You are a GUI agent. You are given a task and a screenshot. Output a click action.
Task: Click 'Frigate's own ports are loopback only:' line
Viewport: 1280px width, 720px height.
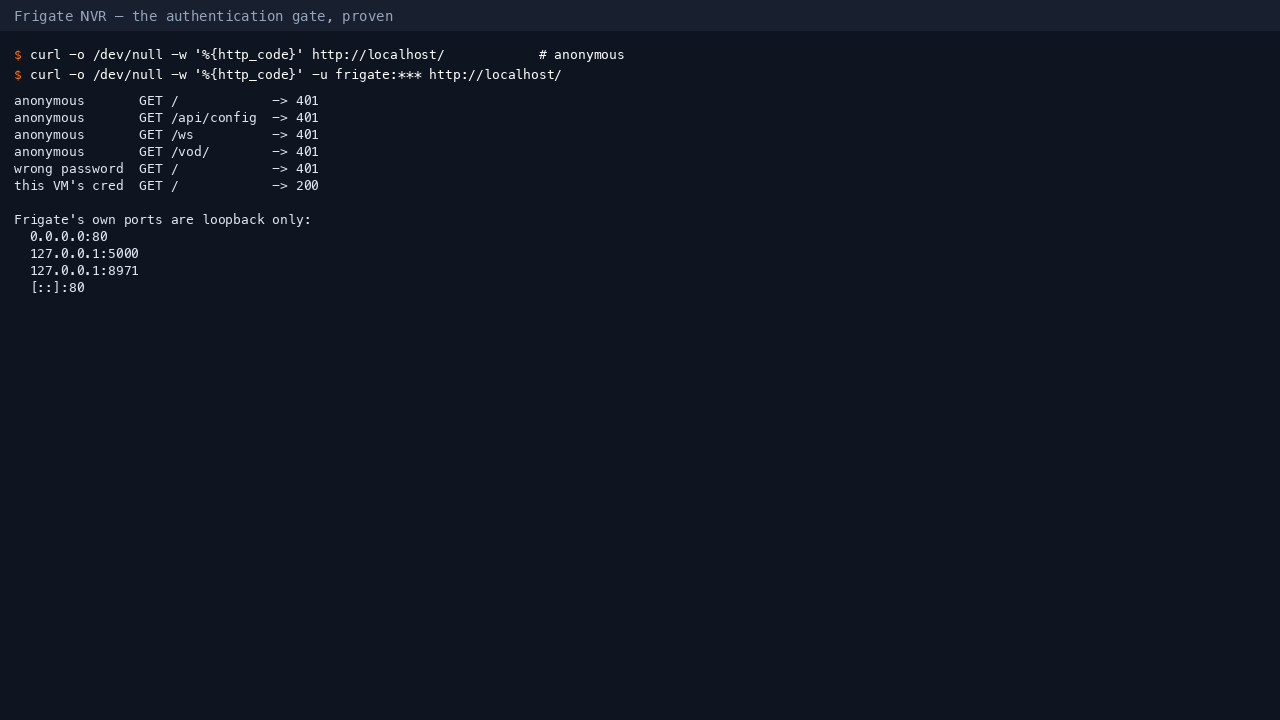coord(163,220)
